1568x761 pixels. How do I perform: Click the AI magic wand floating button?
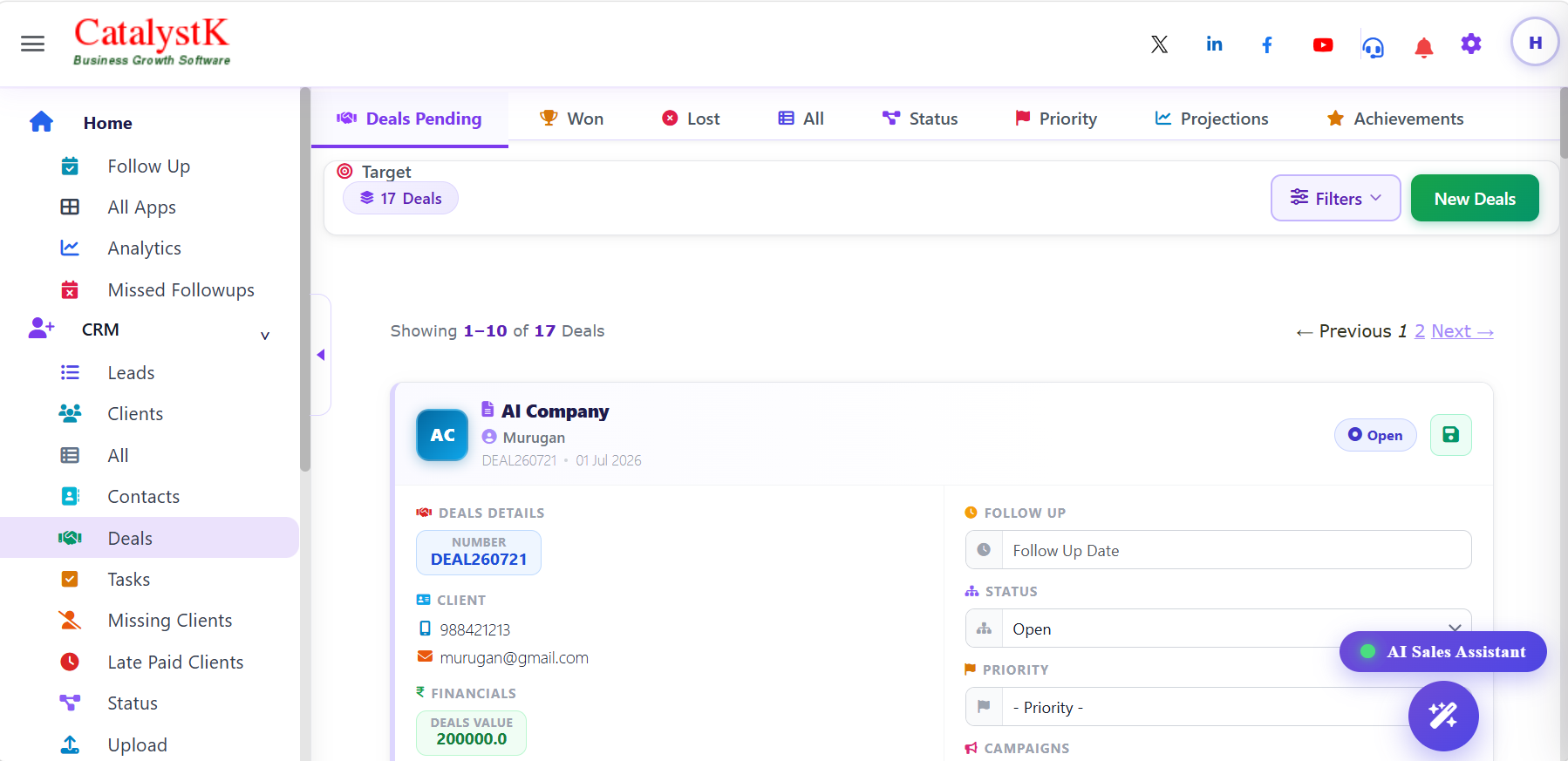pos(1443,716)
